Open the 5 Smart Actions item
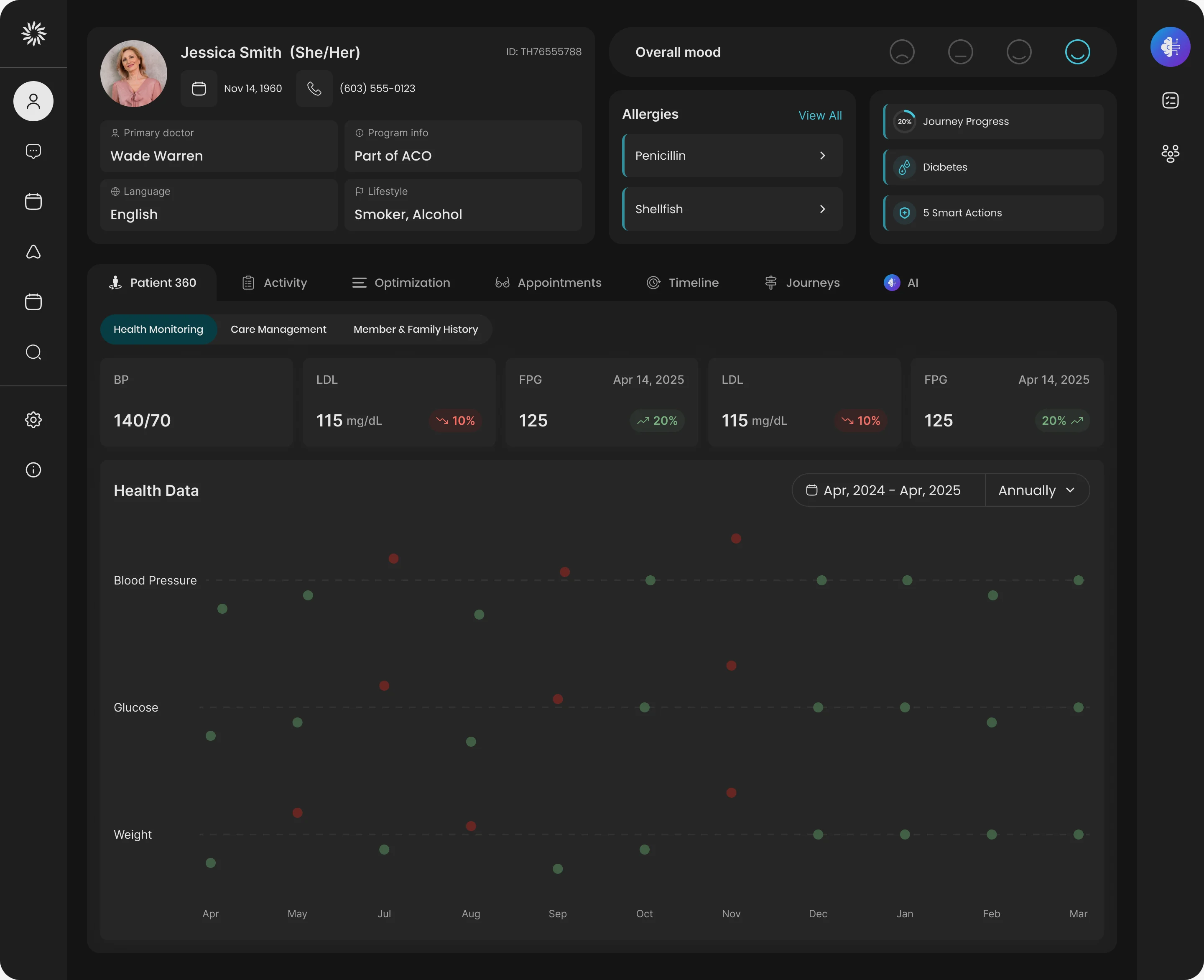Screen dimensions: 1204x980 993,213
